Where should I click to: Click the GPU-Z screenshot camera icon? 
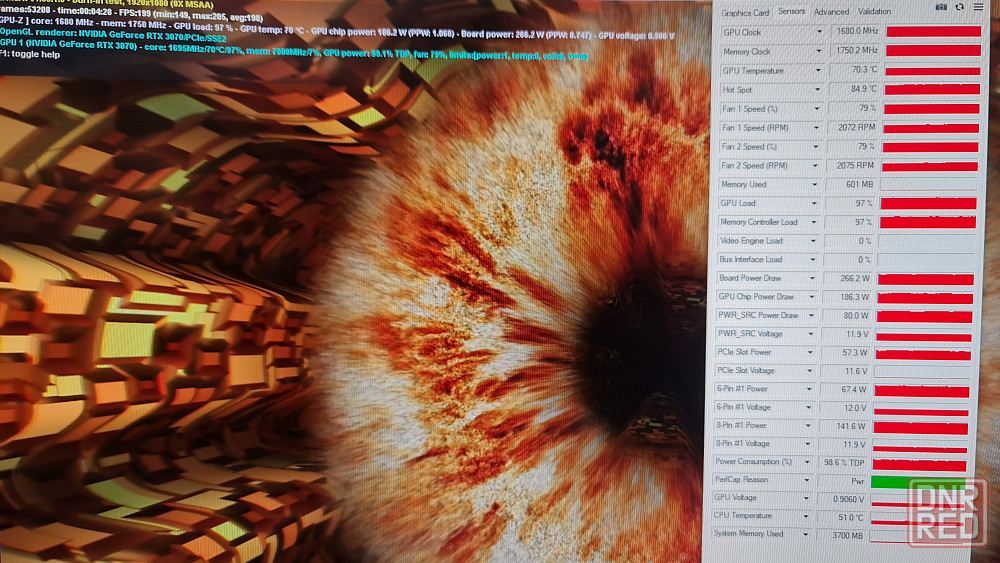pos(941,7)
